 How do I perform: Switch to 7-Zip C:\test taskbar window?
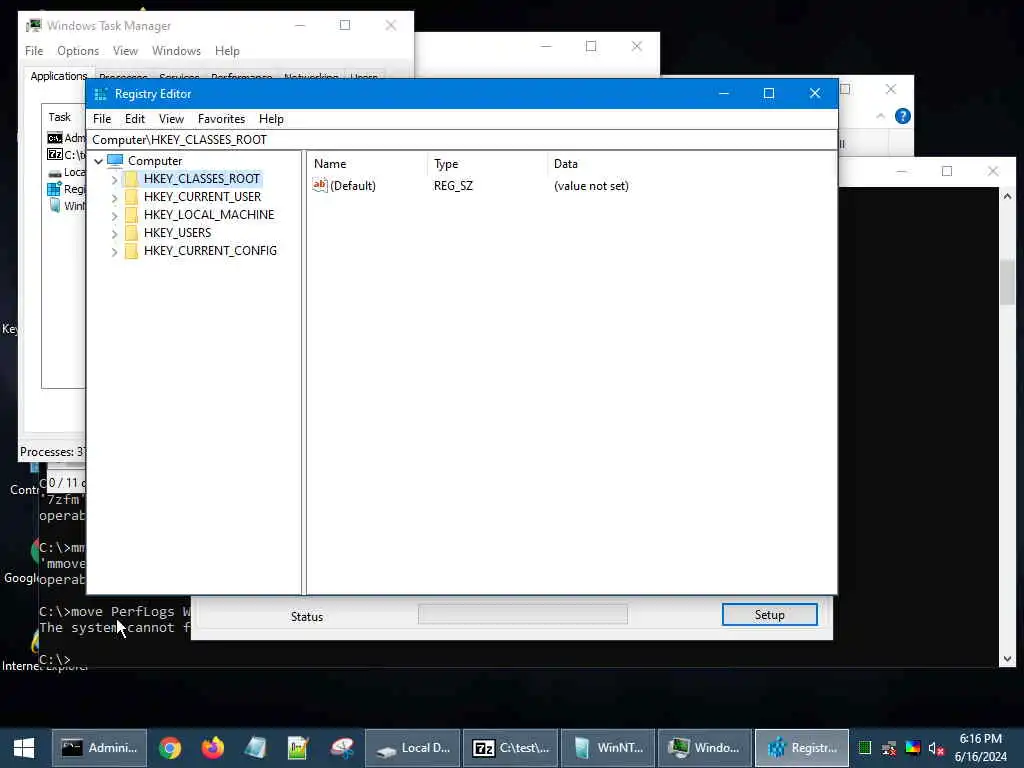(x=511, y=748)
